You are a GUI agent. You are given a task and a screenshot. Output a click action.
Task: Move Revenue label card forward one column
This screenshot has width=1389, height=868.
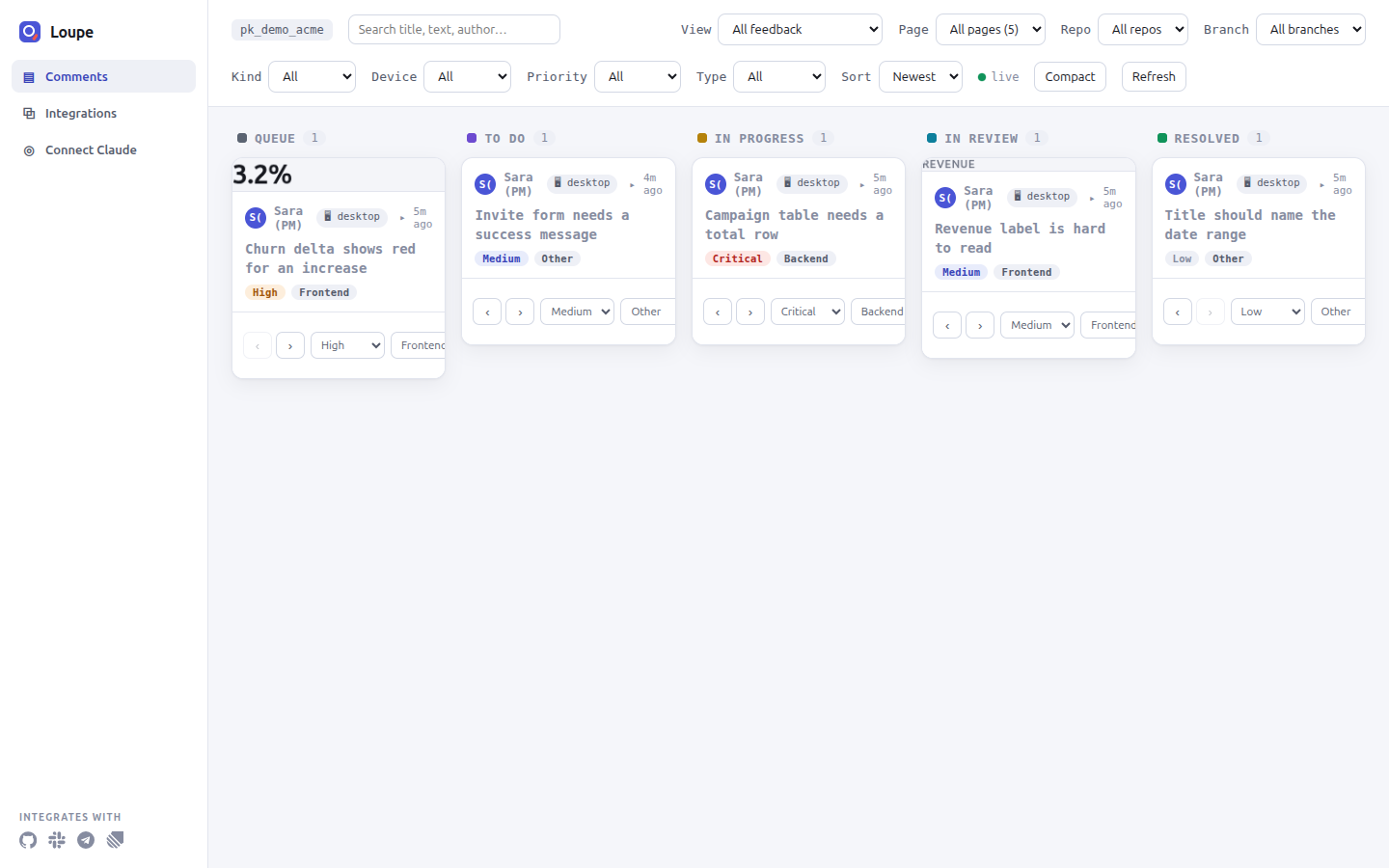pos(980,325)
